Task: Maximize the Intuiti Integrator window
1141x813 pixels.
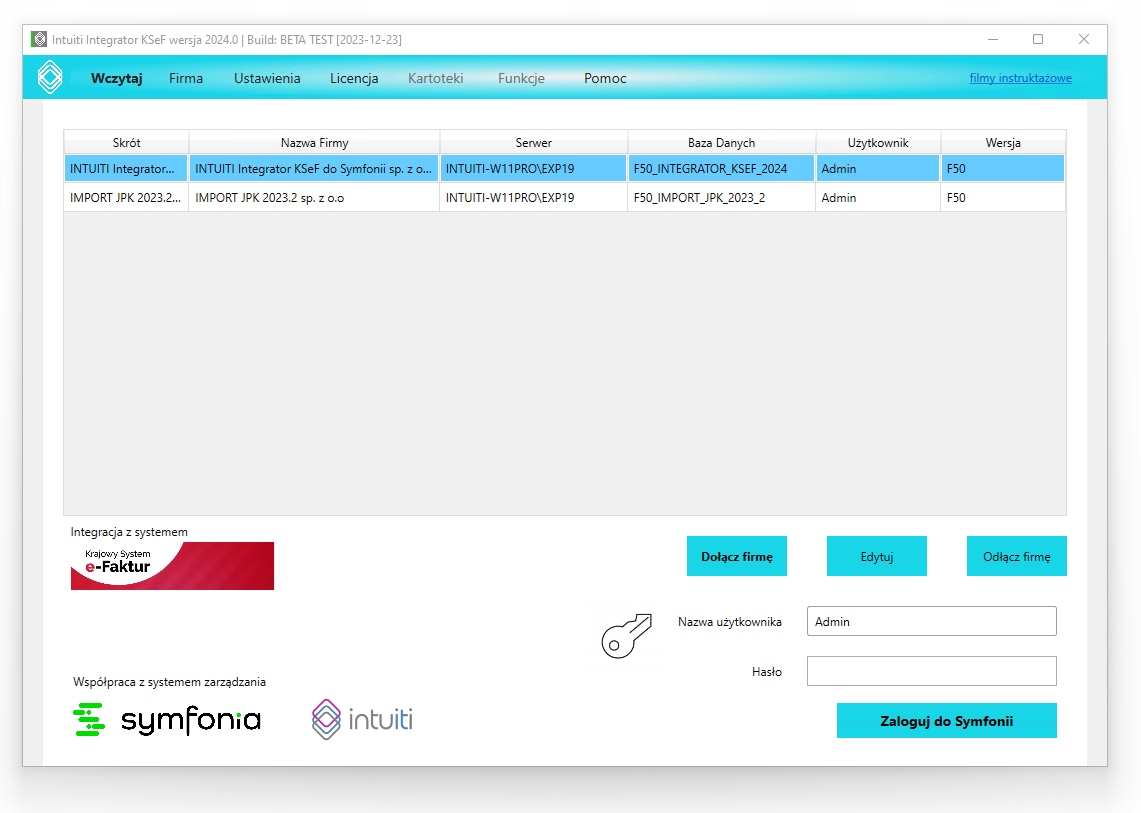Action: [x=1038, y=39]
